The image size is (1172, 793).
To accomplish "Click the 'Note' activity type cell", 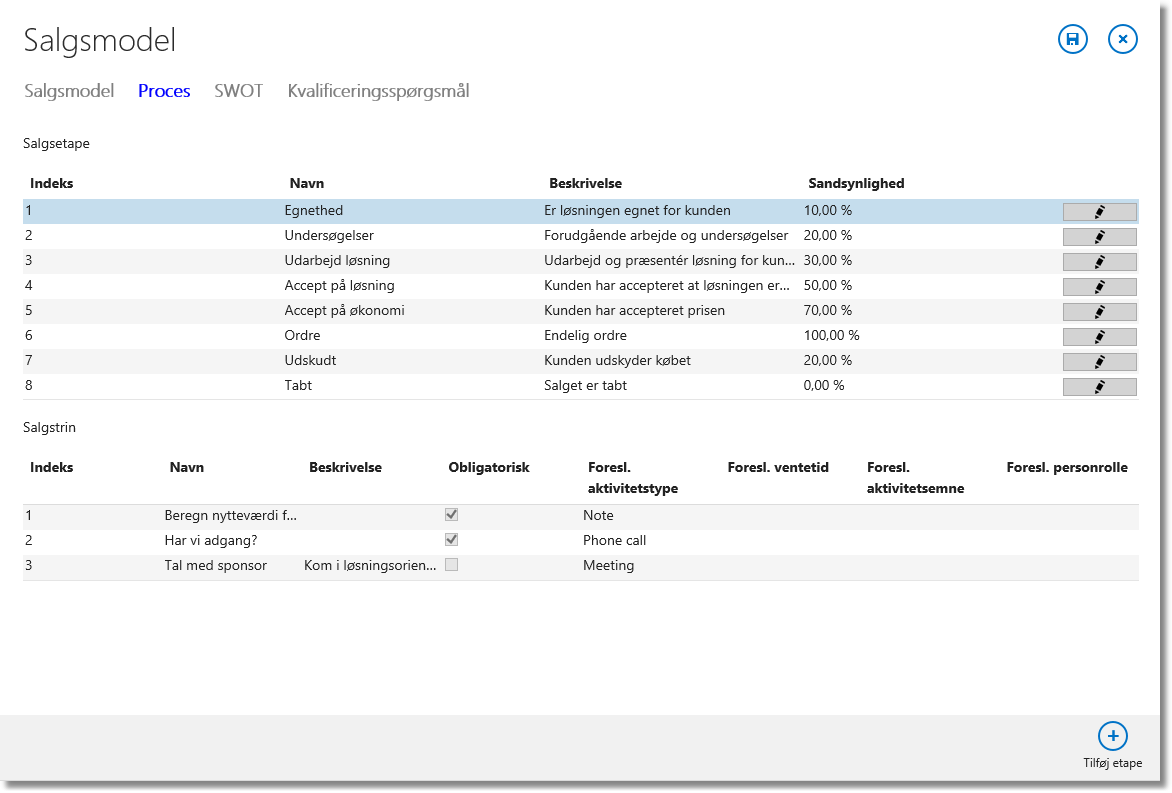I will point(598,516).
